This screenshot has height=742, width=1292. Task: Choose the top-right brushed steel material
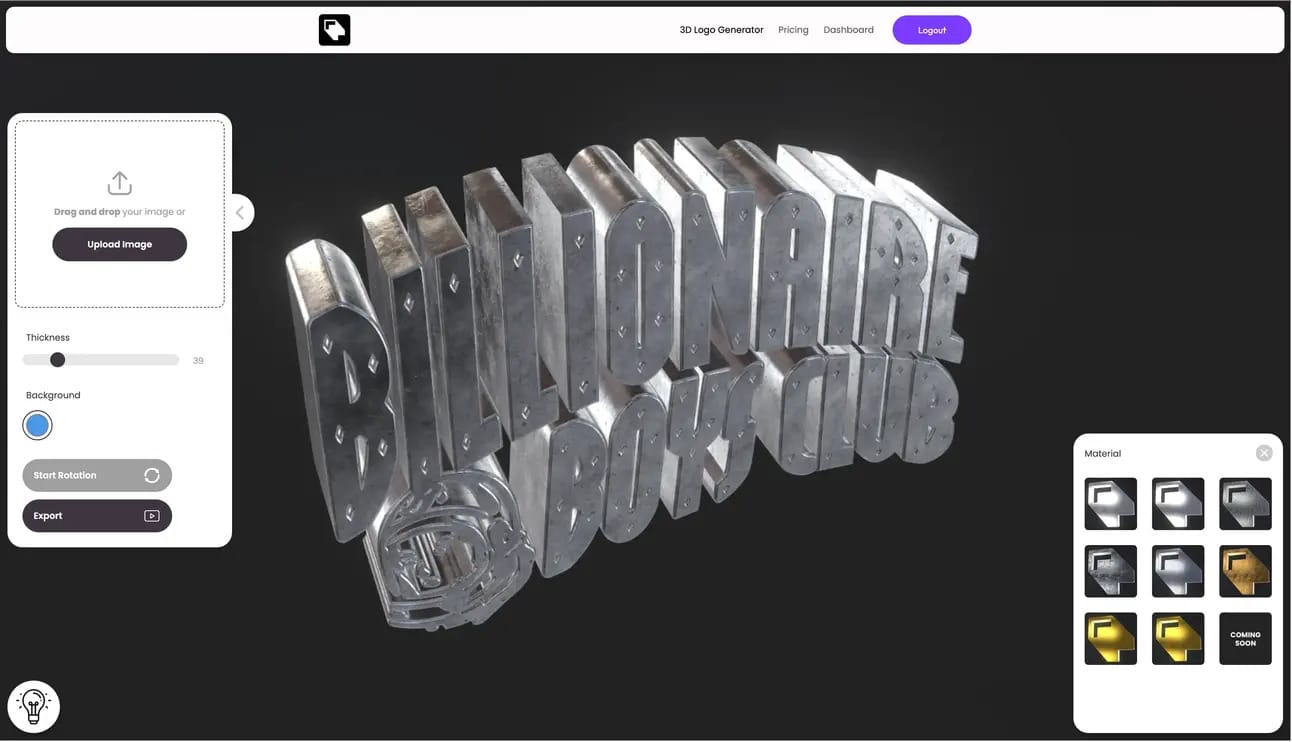click(1245, 503)
